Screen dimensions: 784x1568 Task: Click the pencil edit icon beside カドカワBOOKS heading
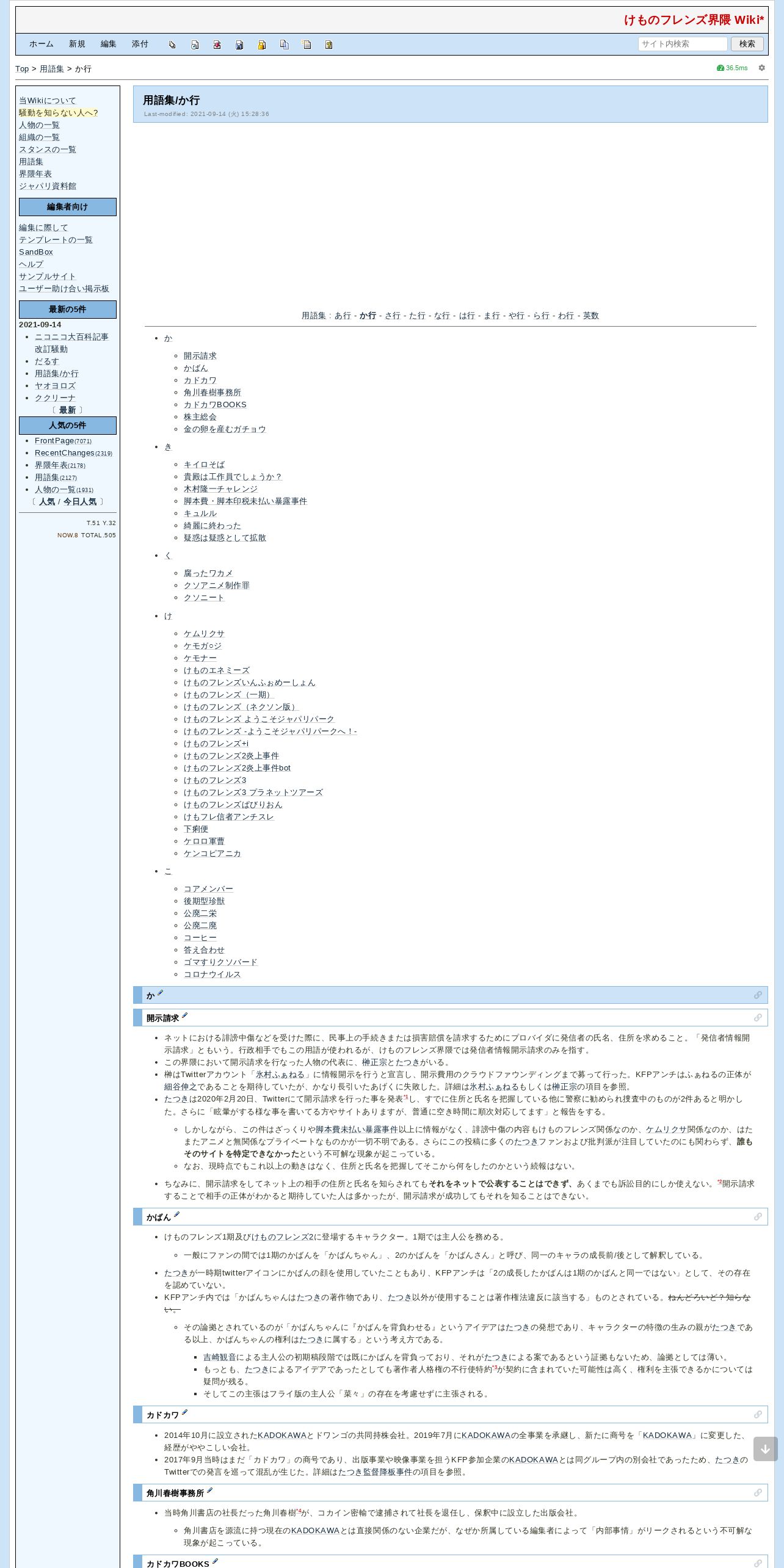[215, 1562]
